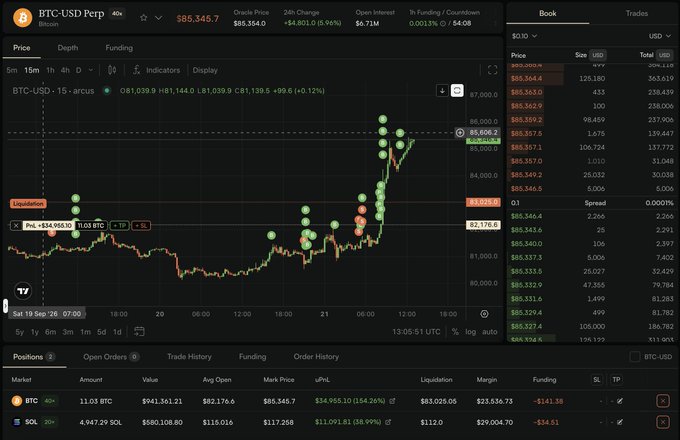Click the TradingView logo on chart
Screen dimensions: 680x440
23,291
